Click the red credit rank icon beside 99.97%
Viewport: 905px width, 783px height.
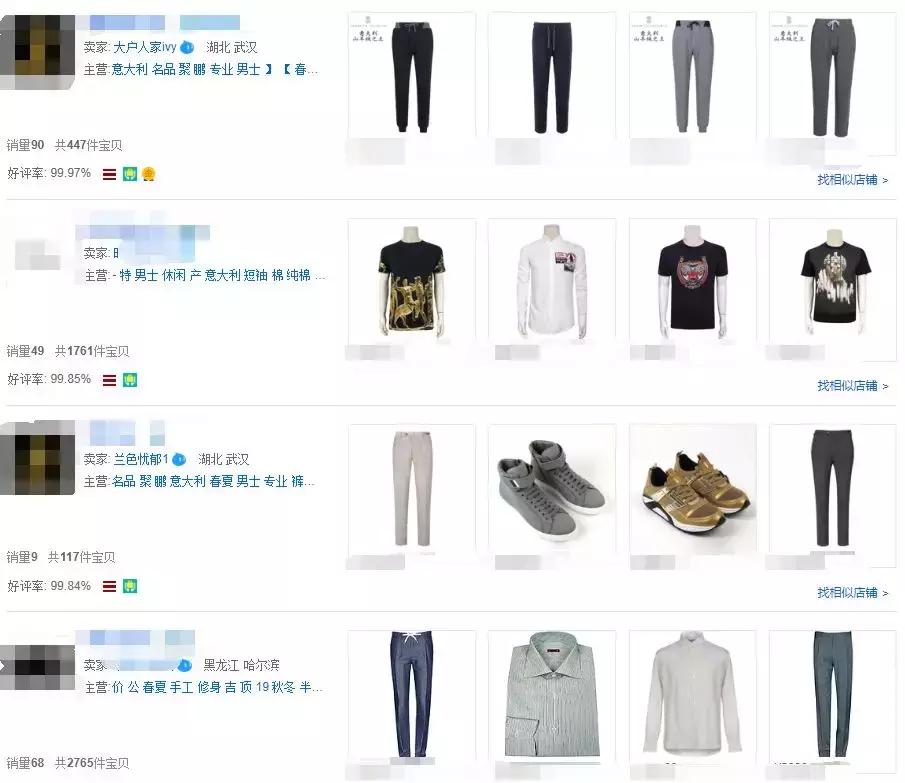(110, 174)
